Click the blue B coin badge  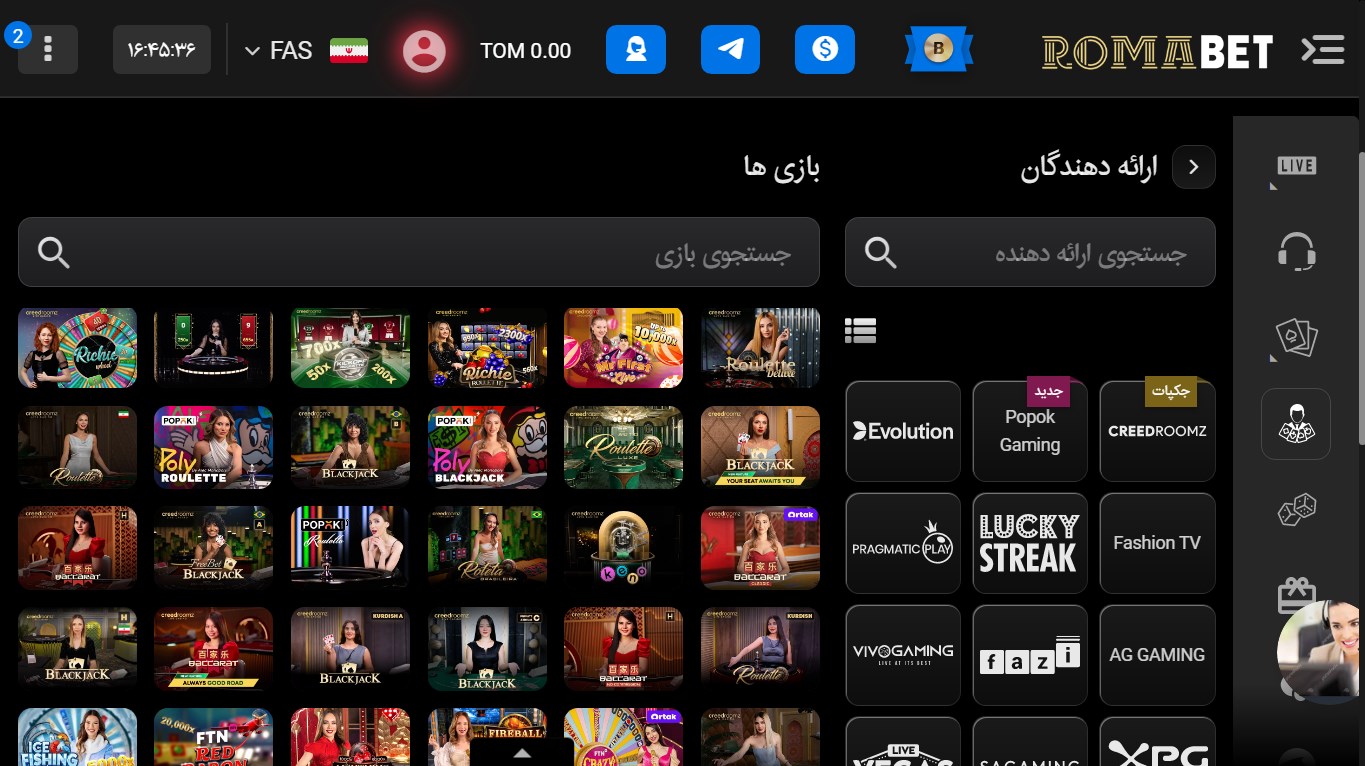[938, 47]
